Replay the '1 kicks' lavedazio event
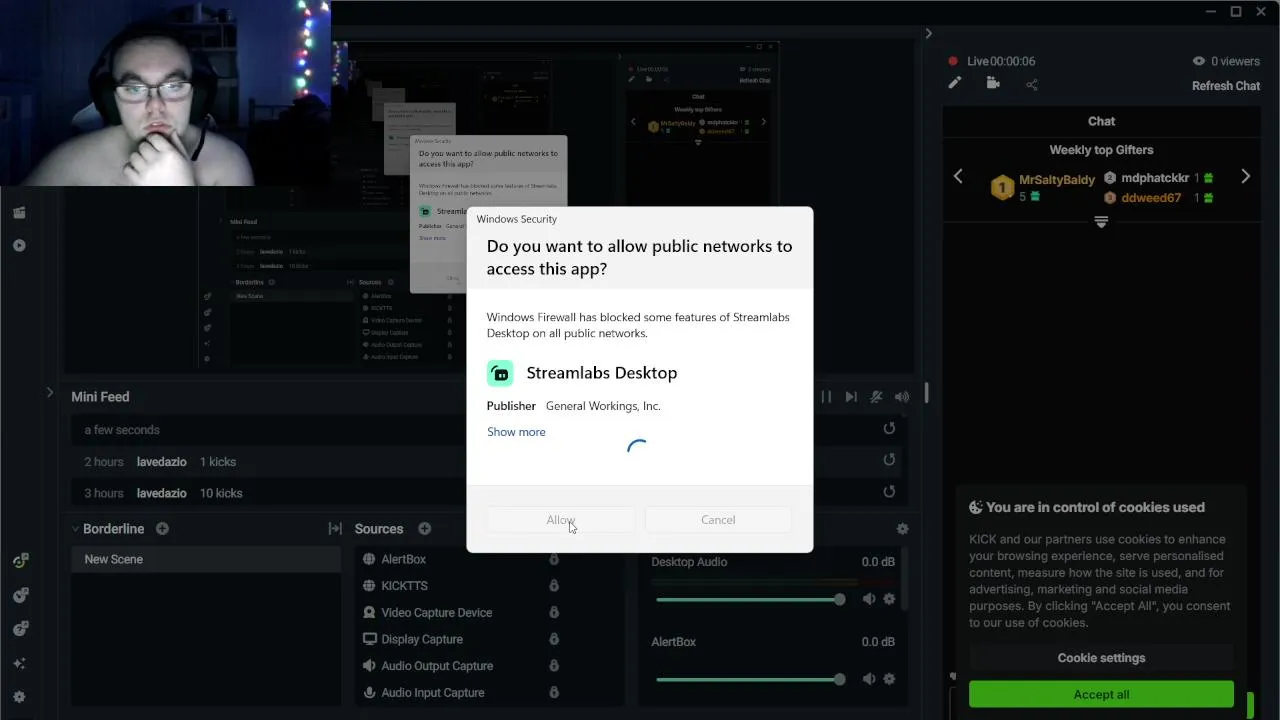This screenshot has height=720, width=1280. point(889,460)
